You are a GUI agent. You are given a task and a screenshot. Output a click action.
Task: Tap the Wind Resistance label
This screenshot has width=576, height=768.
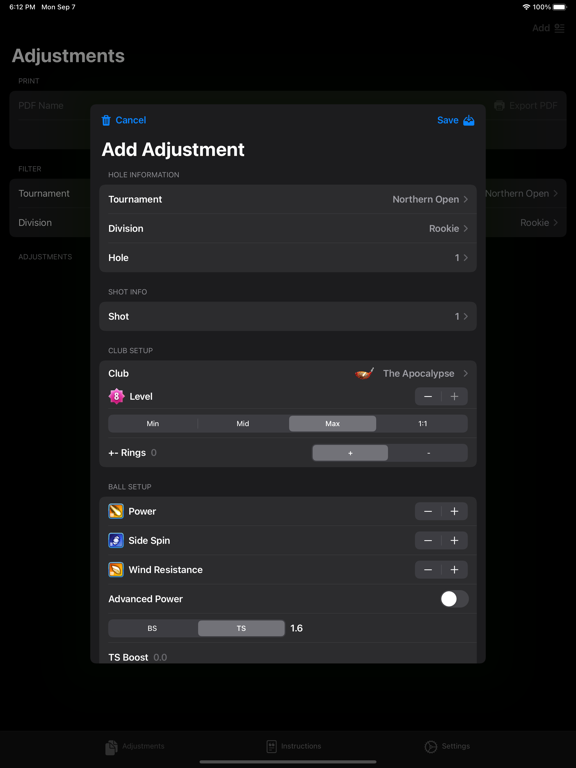[x=166, y=570]
